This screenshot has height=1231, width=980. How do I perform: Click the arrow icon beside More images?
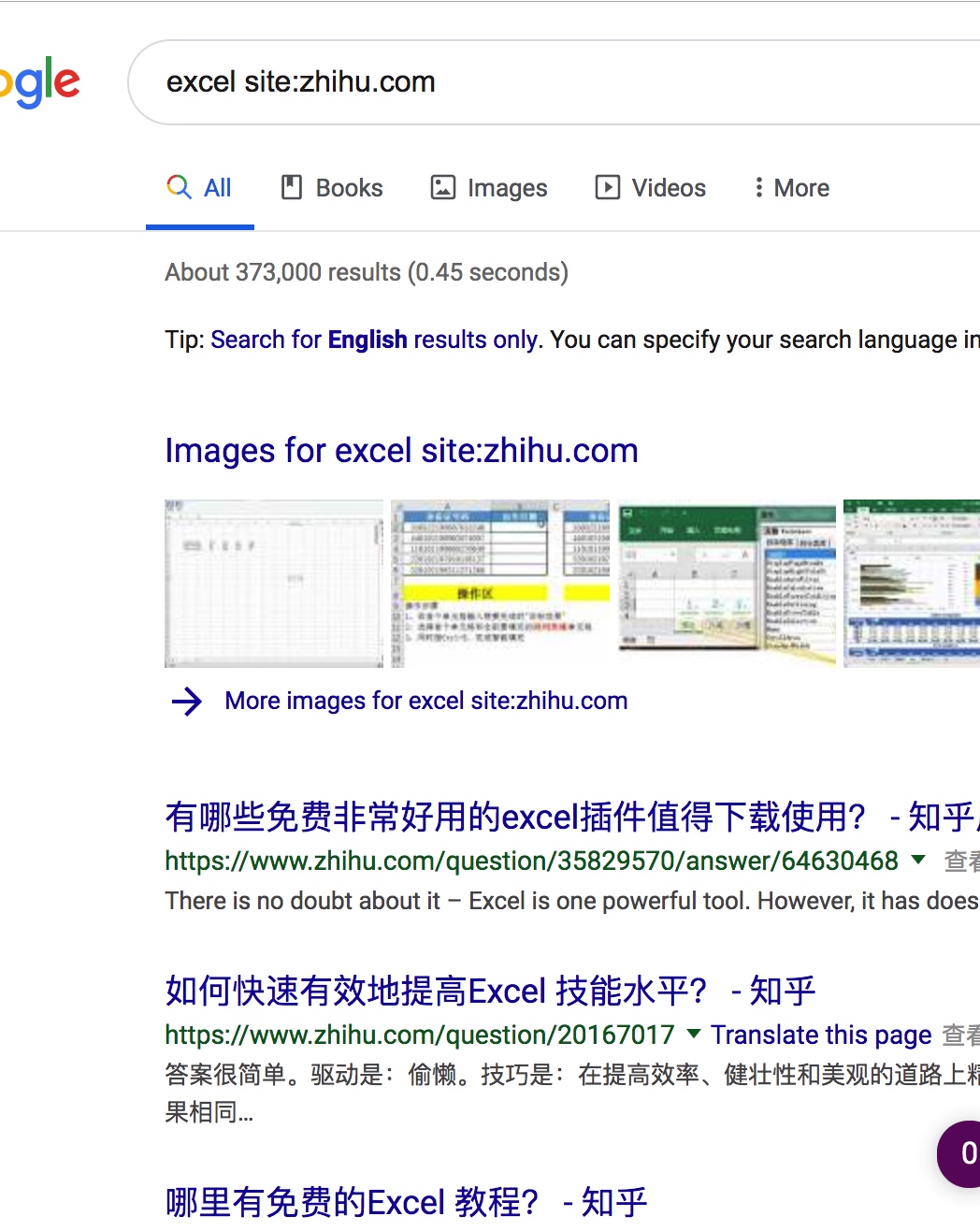point(187,701)
